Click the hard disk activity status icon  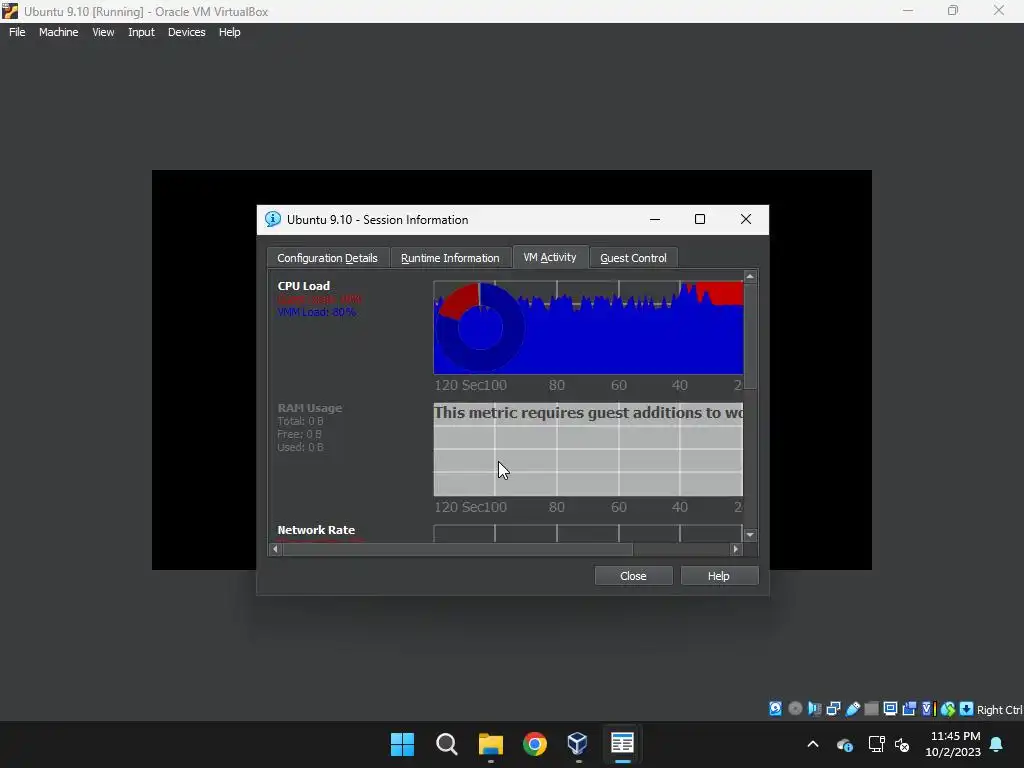(775, 709)
